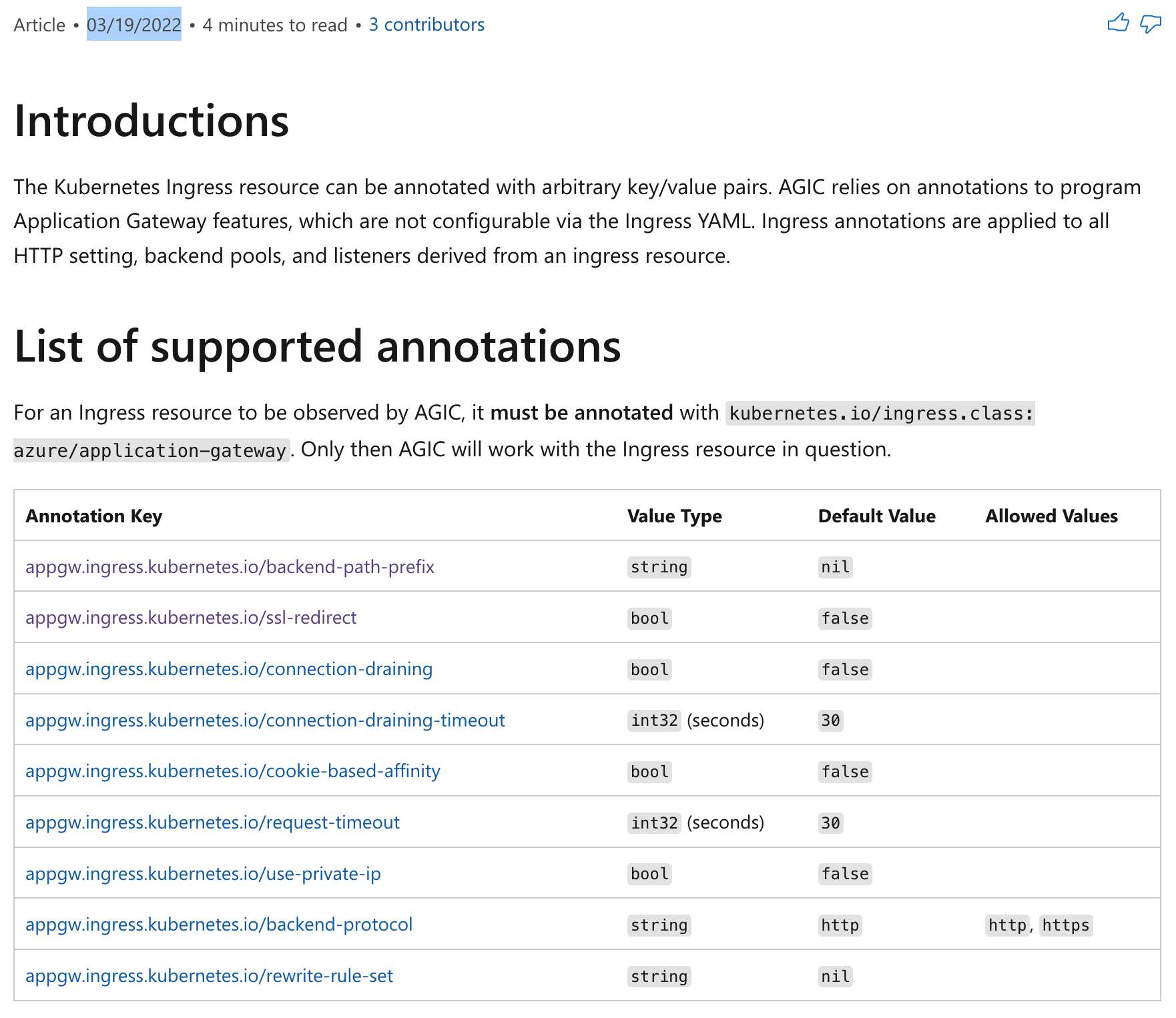This screenshot has width=1176, height=1018.
Task: Open the connection-draining-timeout annotation link
Action: pyautogui.click(x=265, y=720)
